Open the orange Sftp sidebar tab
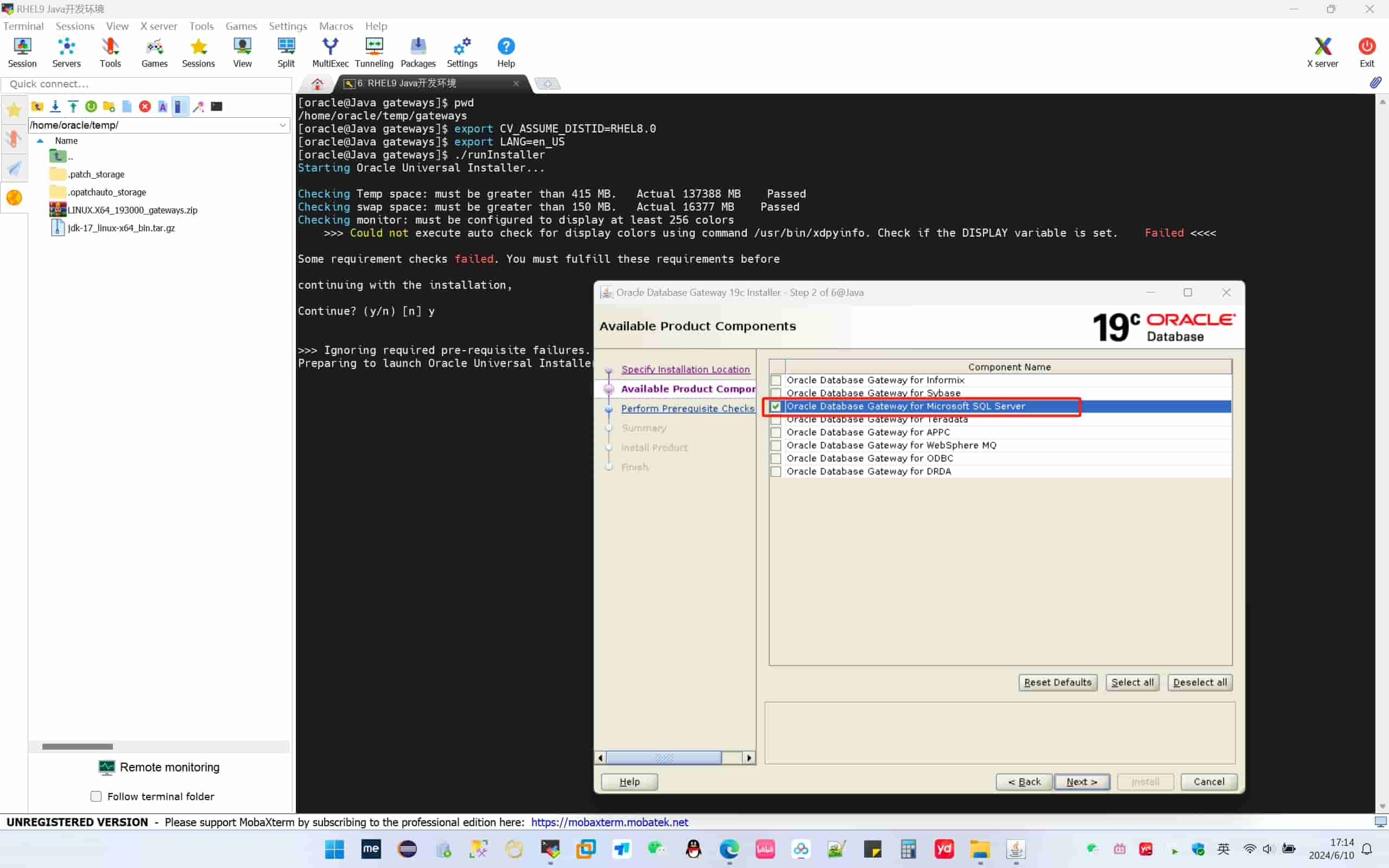1389x868 pixels. point(14,198)
